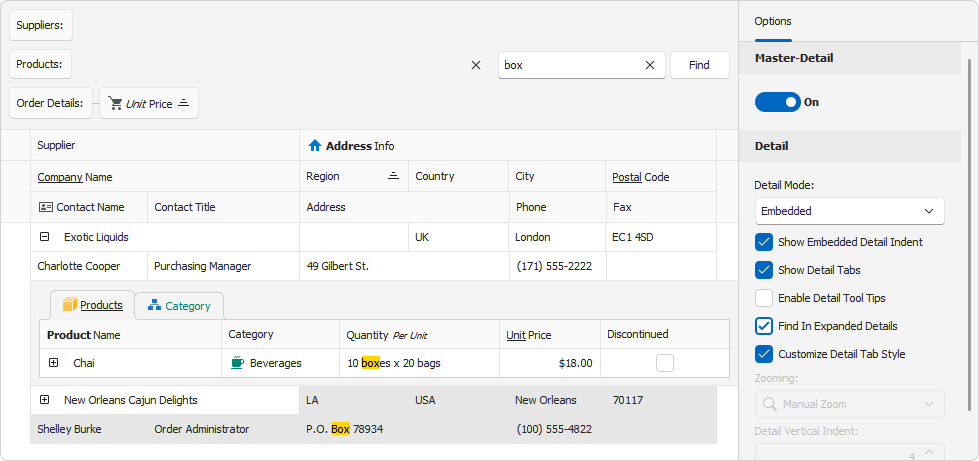Expand the New Orleans Cajun Delights row
The image size is (979, 461).
(x=45, y=400)
